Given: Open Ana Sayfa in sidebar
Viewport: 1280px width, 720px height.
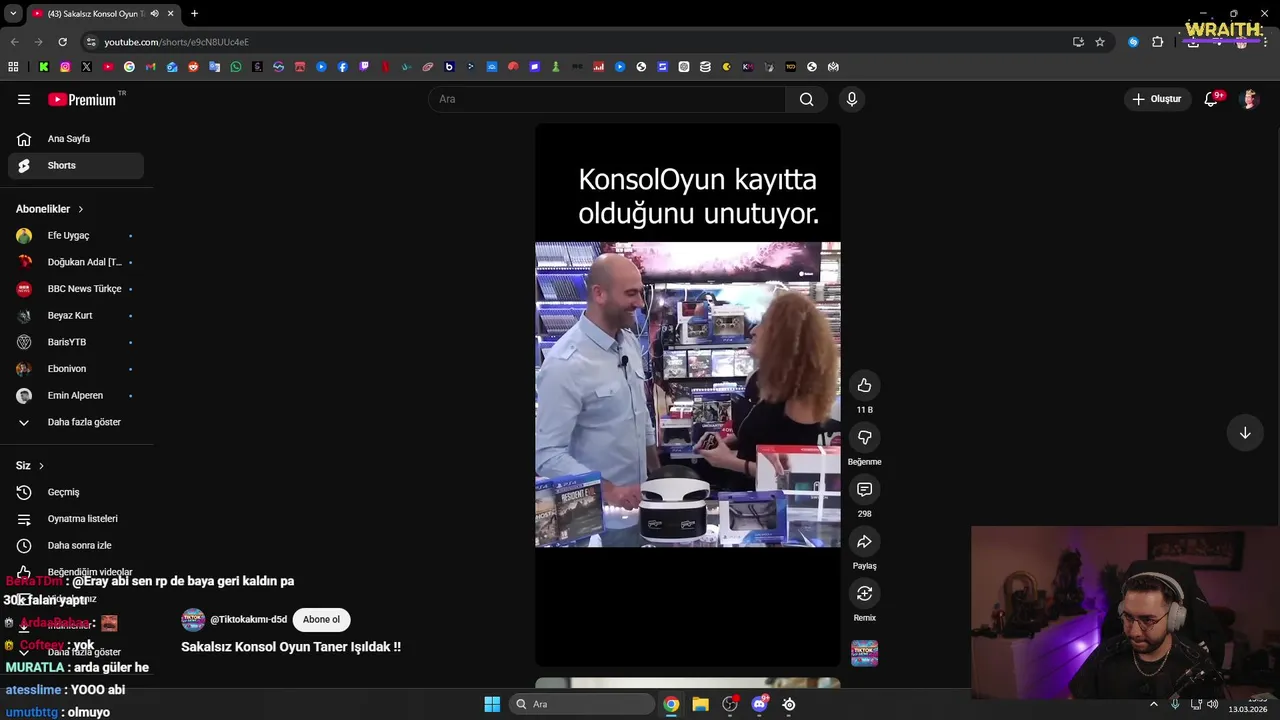Looking at the screenshot, I should point(76,139).
